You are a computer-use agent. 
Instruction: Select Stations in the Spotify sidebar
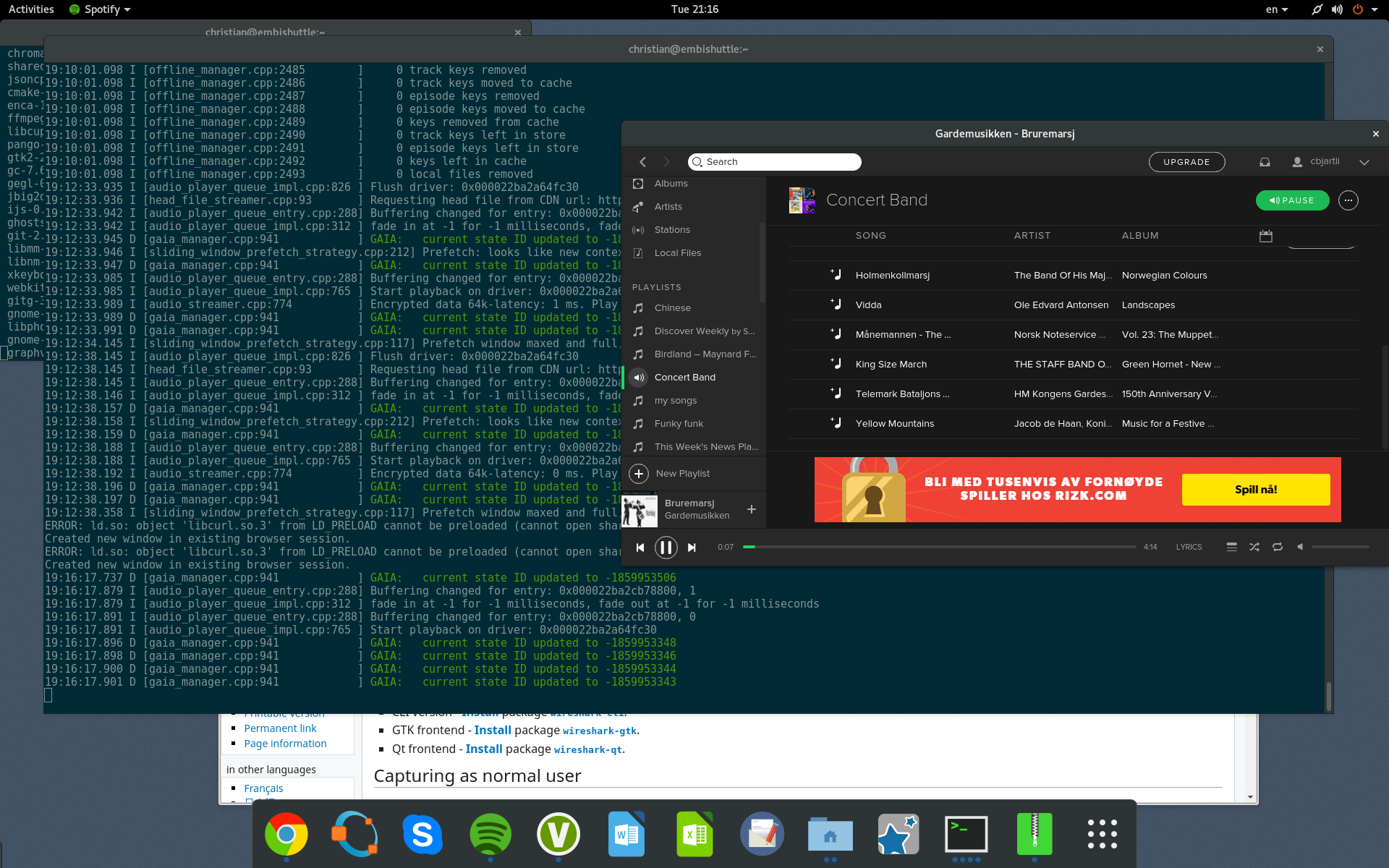click(671, 229)
